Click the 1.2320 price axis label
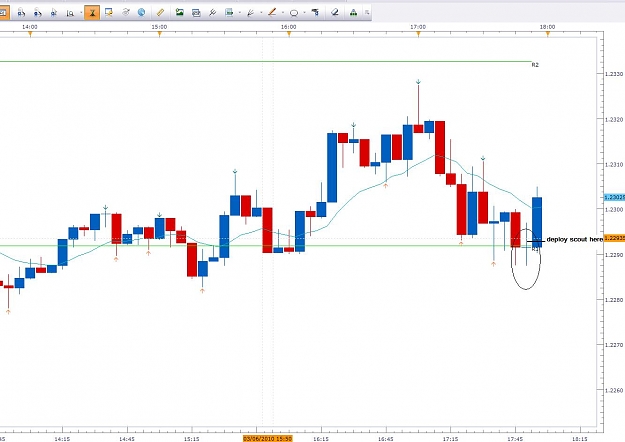The width and height of the screenshot is (625, 442). (x=614, y=119)
